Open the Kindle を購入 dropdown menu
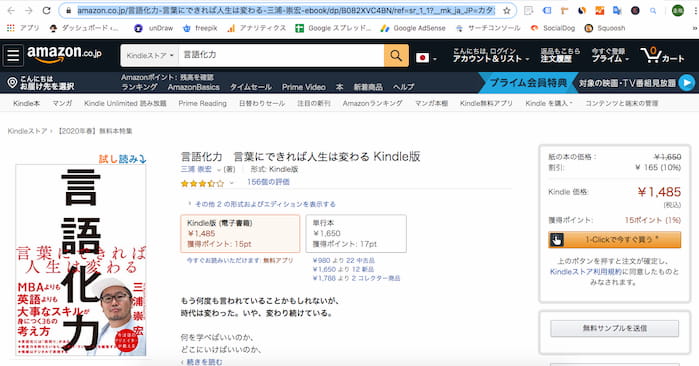 click(x=549, y=103)
